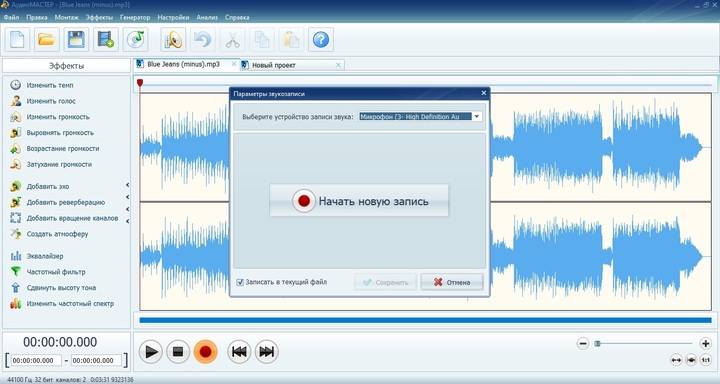720x384 pixels.
Task: Toggle the Записать в текущий файл checkbox
Action: click(240, 282)
